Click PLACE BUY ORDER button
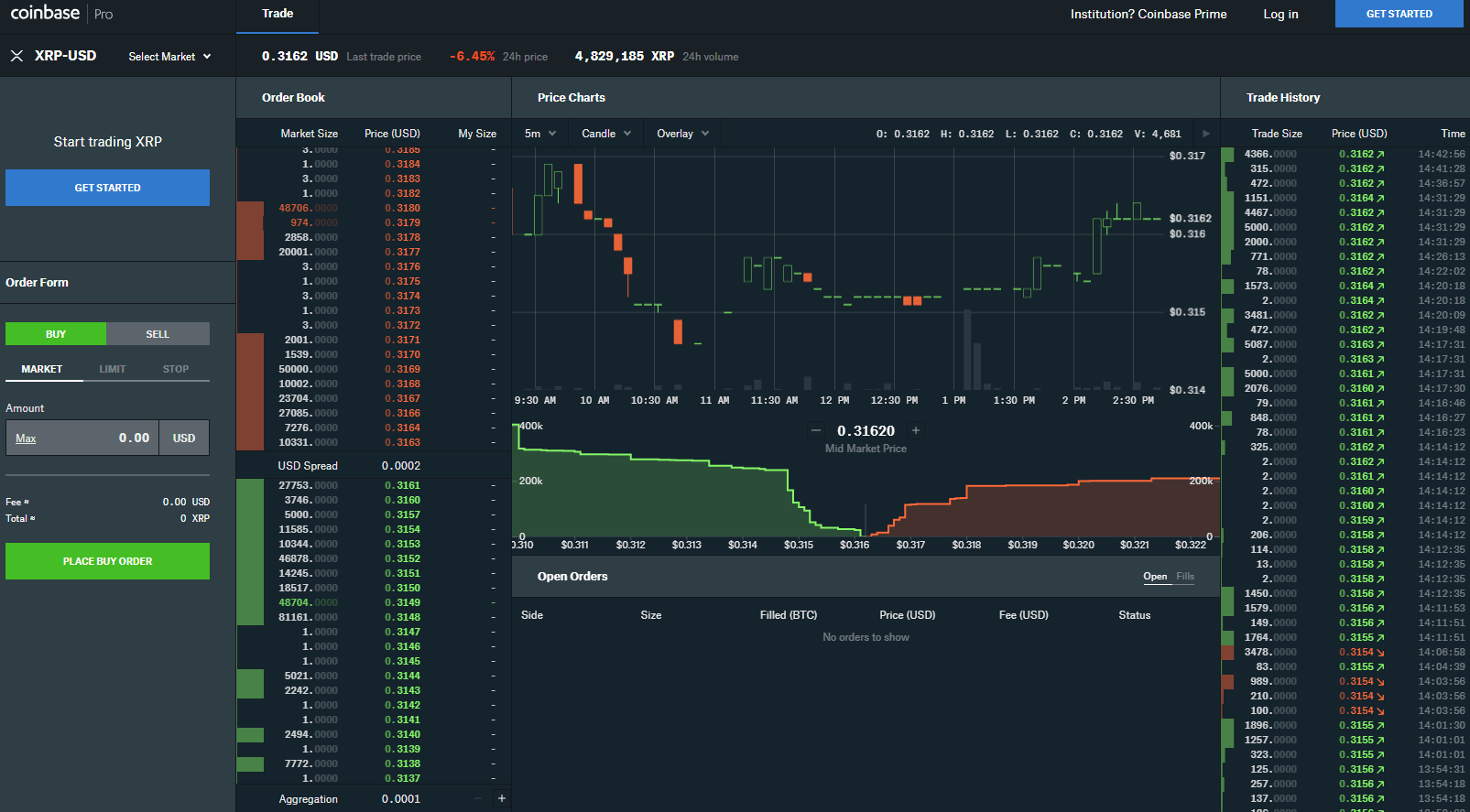This screenshot has height=812, width=1470. point(107,561)
